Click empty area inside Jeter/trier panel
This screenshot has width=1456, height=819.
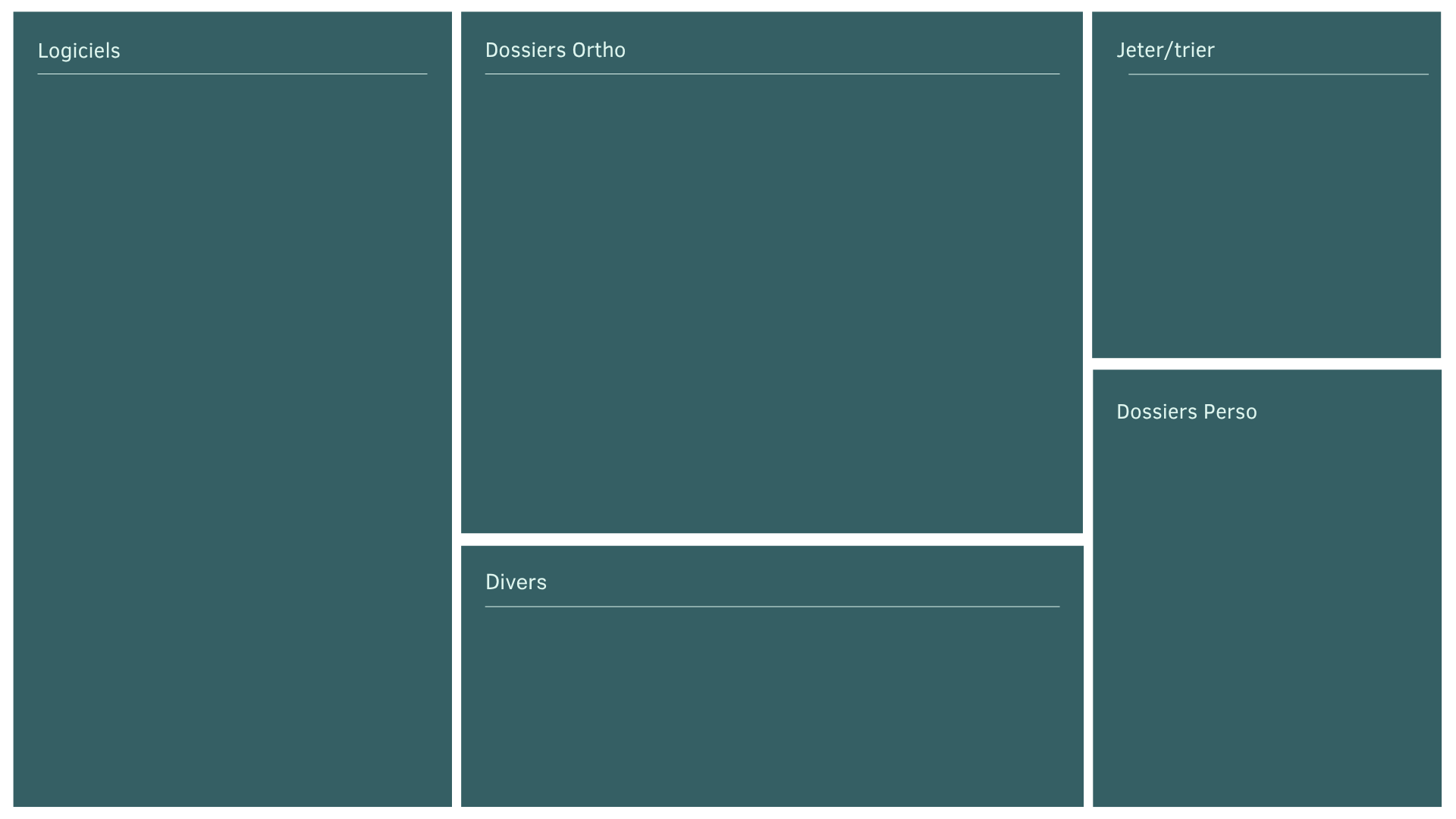tap(1266, 220)
